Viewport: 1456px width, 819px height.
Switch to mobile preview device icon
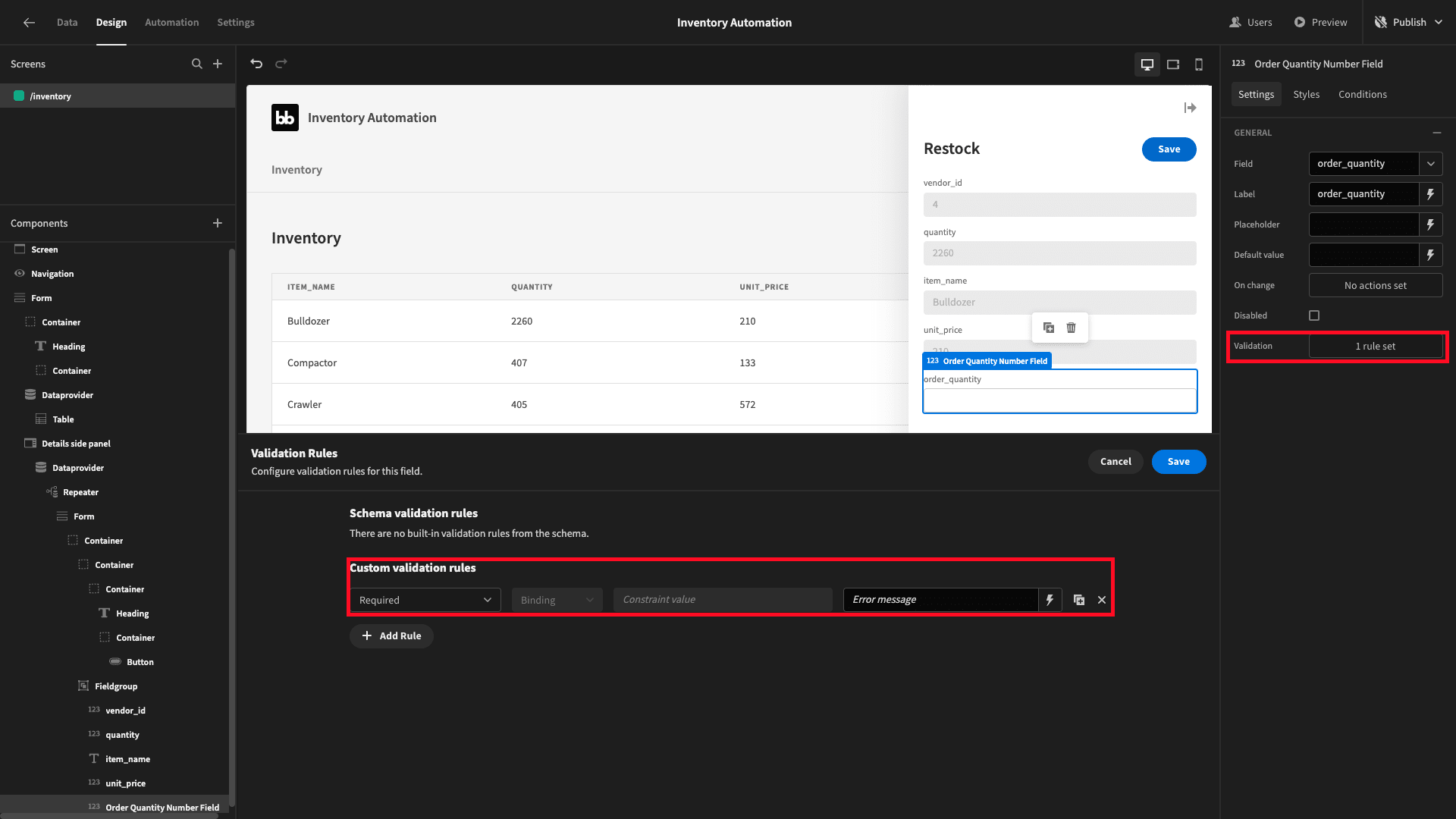click(1199, 64)
